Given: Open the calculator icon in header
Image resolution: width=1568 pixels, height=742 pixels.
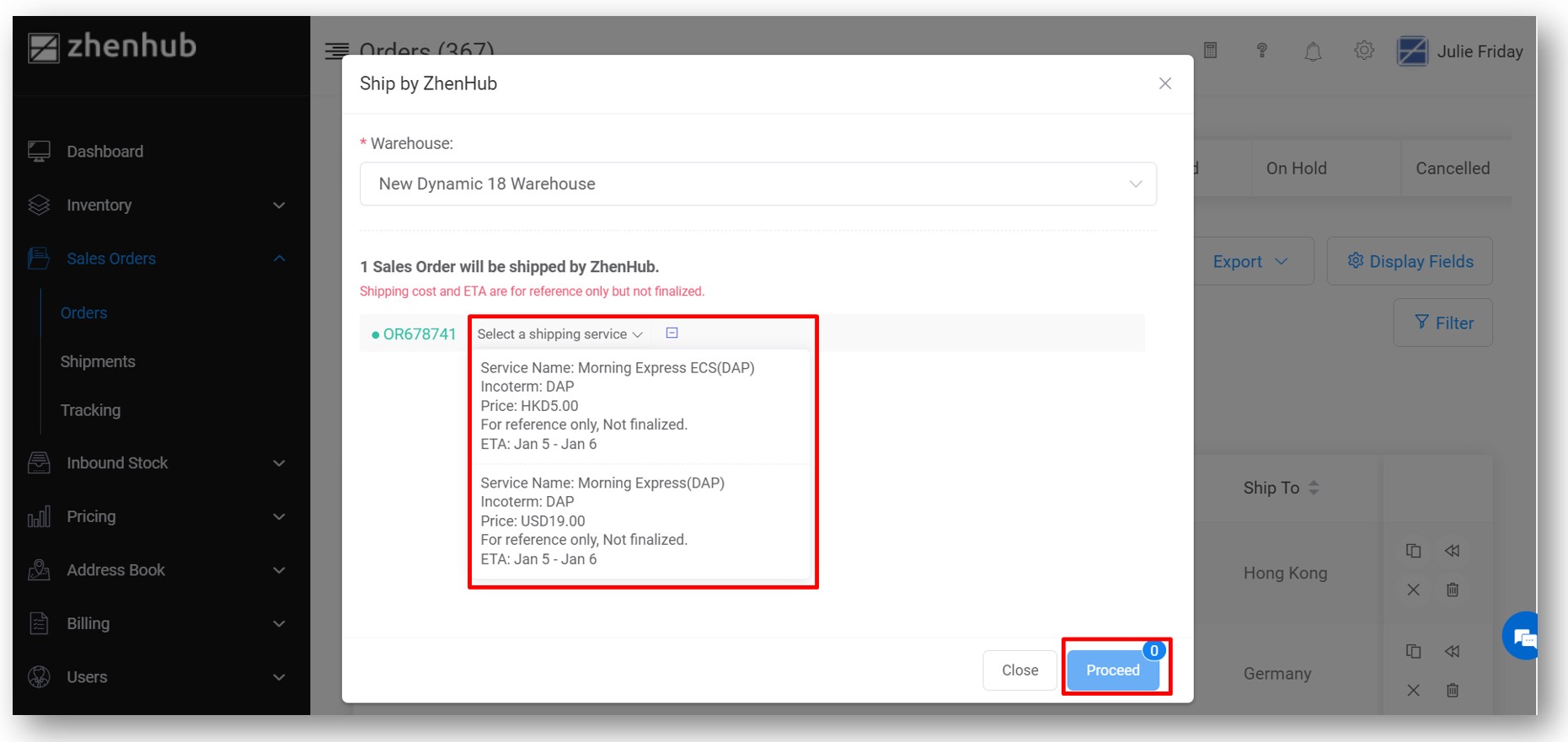Looking at the screenshot, I should click(1211, 51).
